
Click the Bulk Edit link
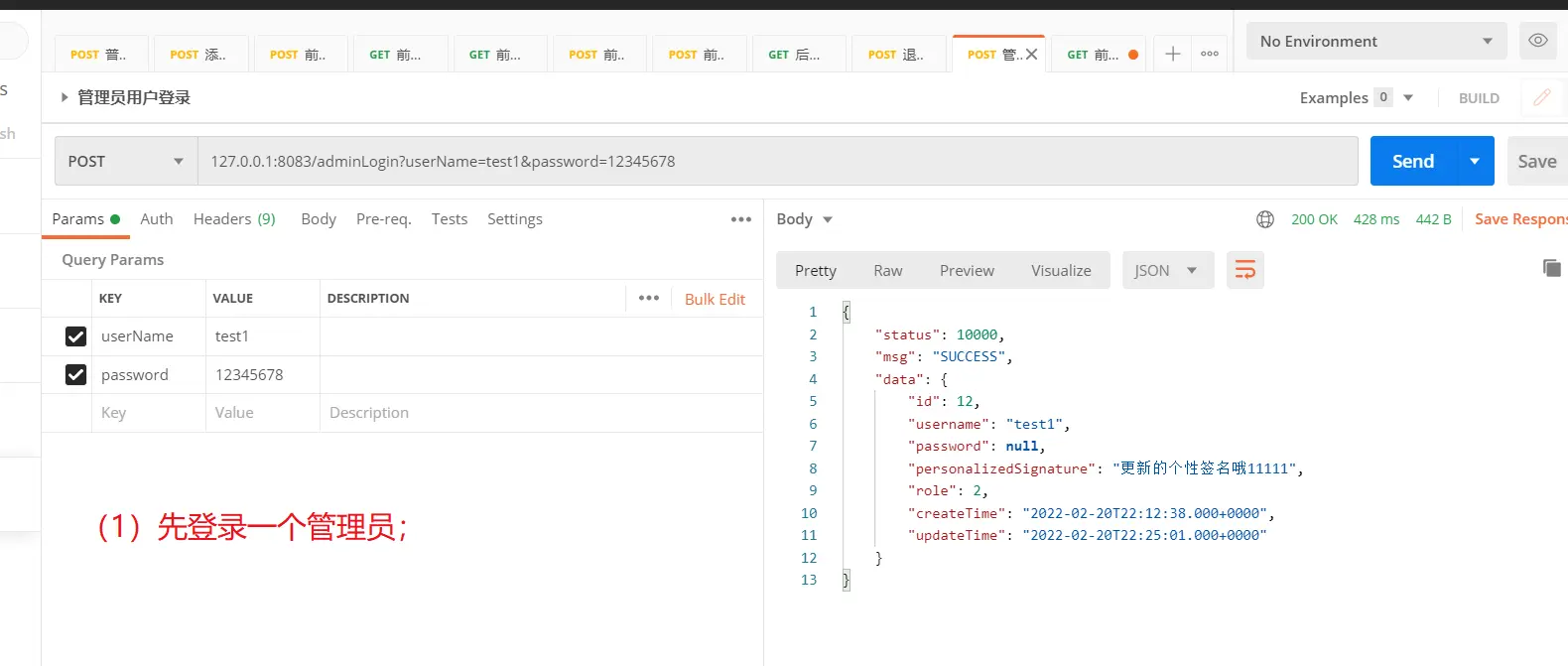pyautogui.click(x=715, y=299)
